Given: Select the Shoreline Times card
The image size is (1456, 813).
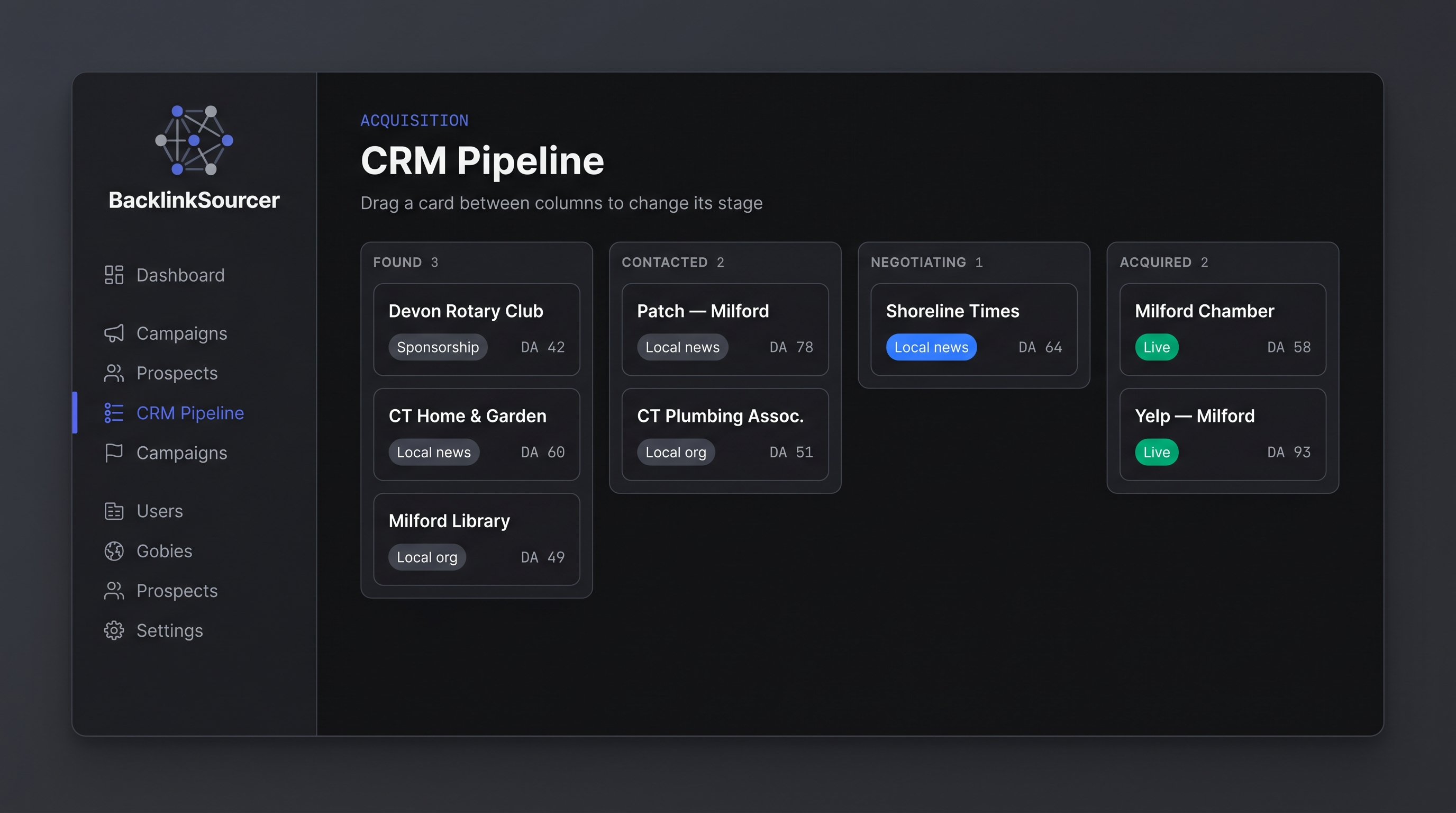Looking at the screenshot, I should click(x=974, y=330).
